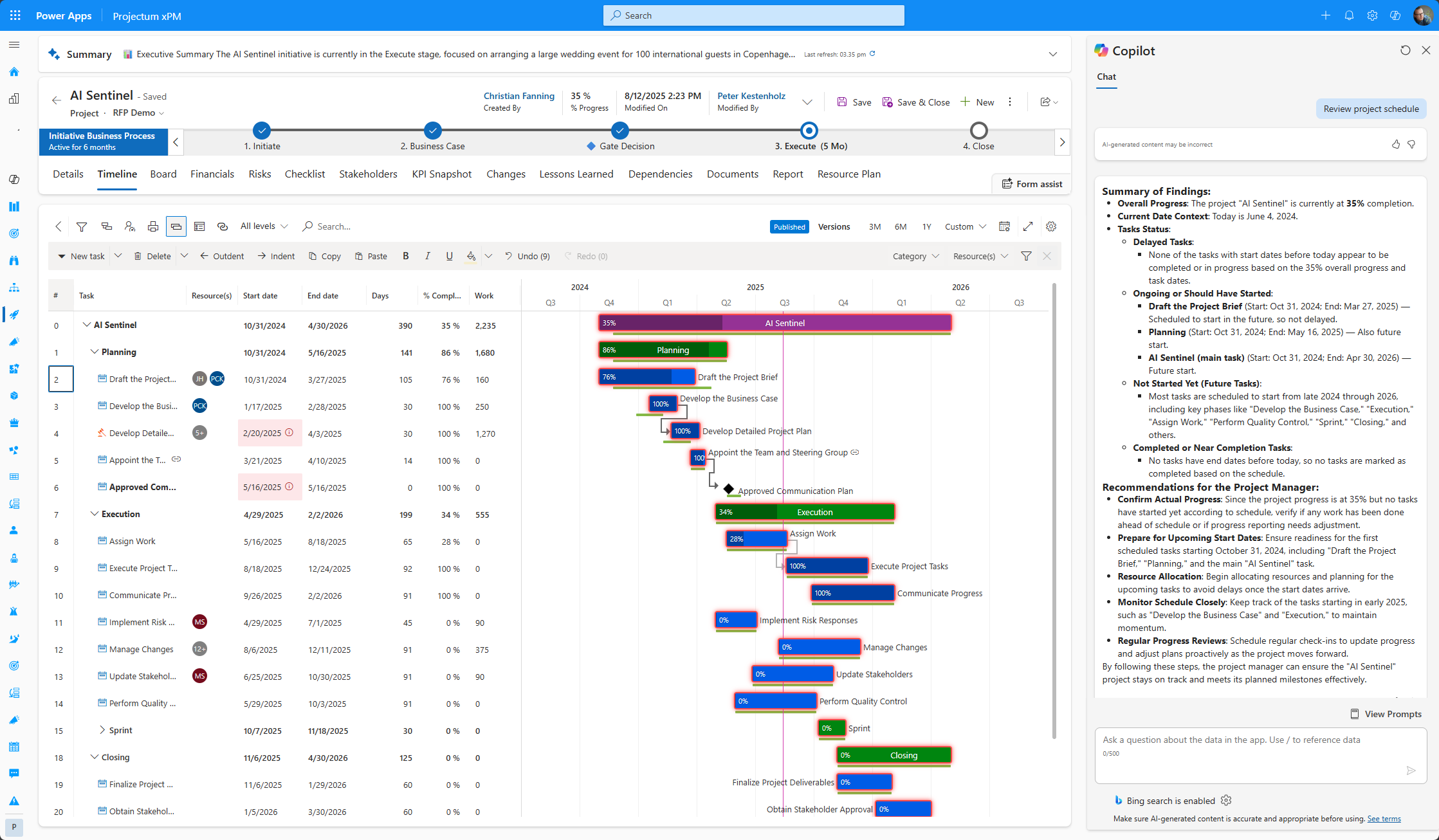Open the See terms link
The width and height of the screenshot is (1439, 840).
click(x=1384, y=819)
